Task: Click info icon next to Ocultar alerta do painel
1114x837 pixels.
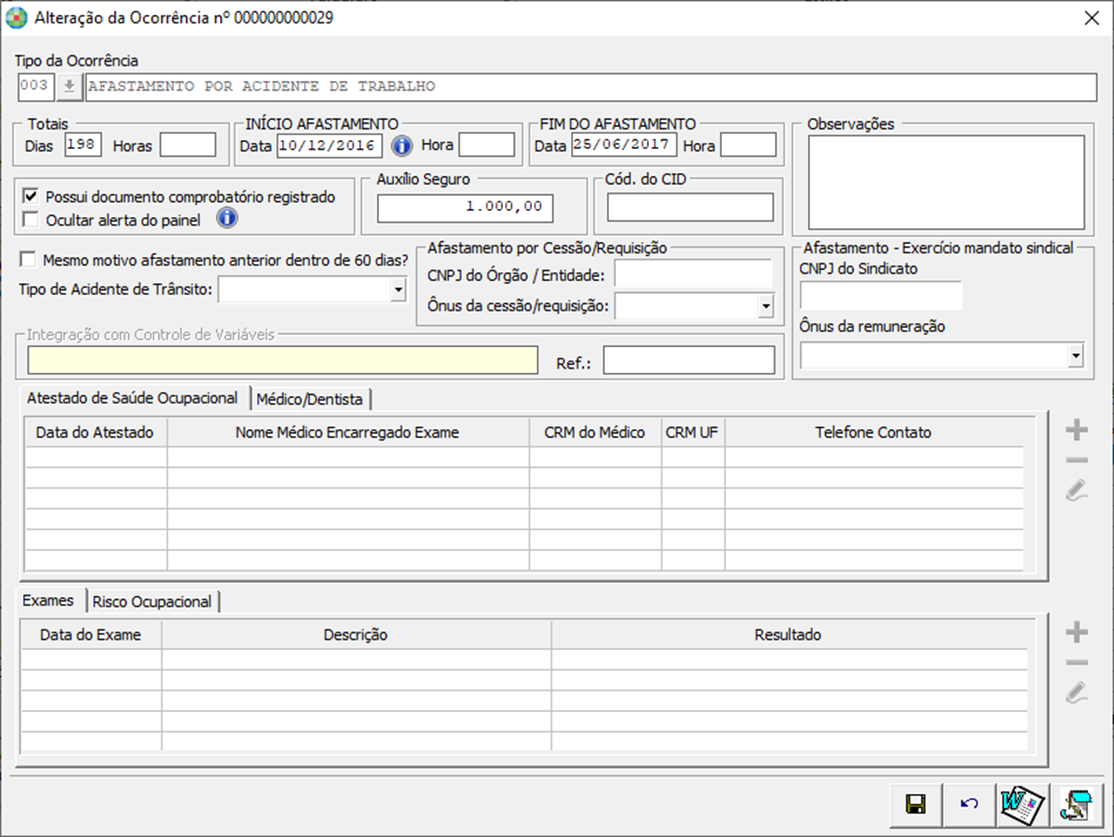Action: [227, 218]
